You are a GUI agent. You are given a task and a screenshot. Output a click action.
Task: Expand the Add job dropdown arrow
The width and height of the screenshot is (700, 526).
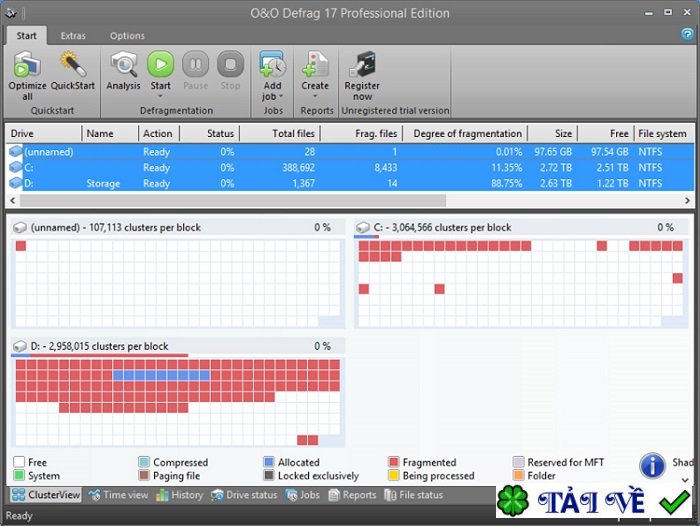pyautogui.click(x=281, y=96)
